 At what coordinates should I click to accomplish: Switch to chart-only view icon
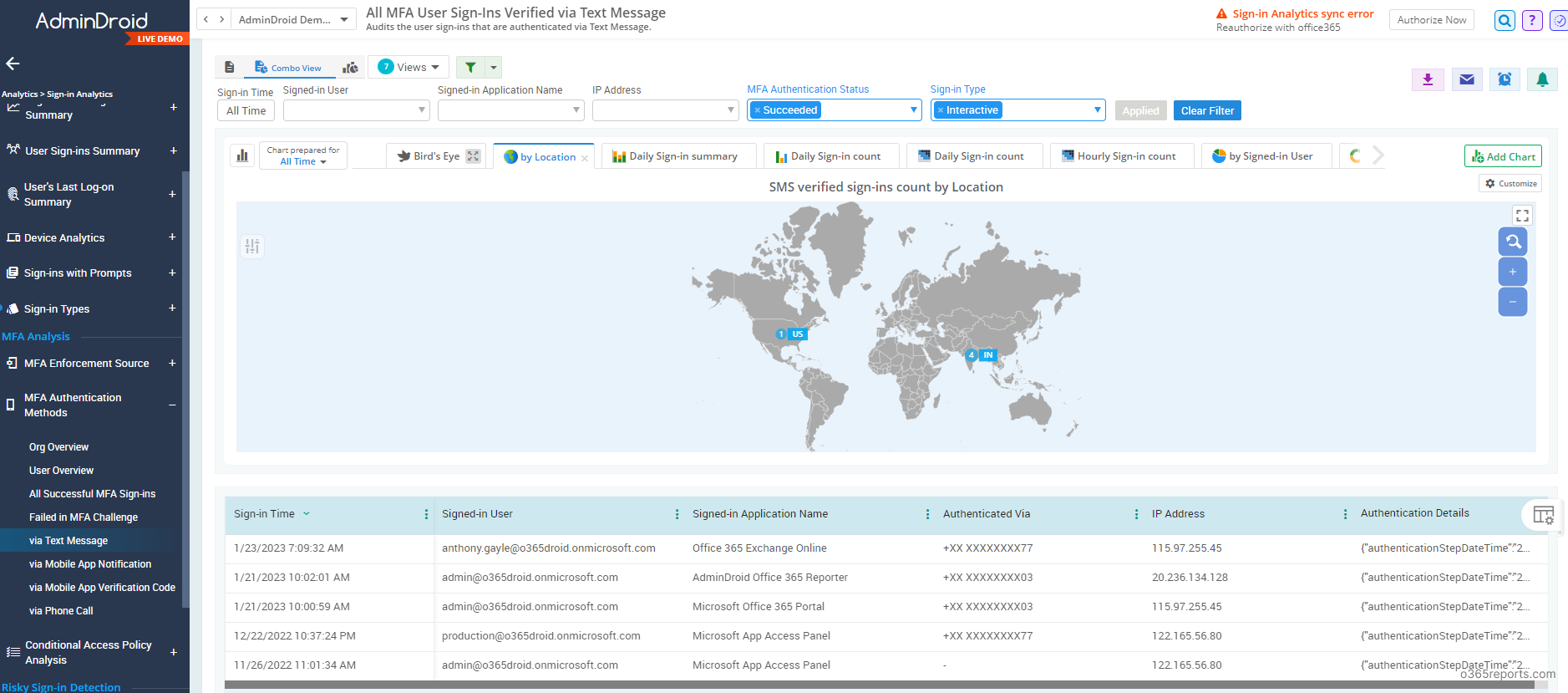tap(351, 67)
